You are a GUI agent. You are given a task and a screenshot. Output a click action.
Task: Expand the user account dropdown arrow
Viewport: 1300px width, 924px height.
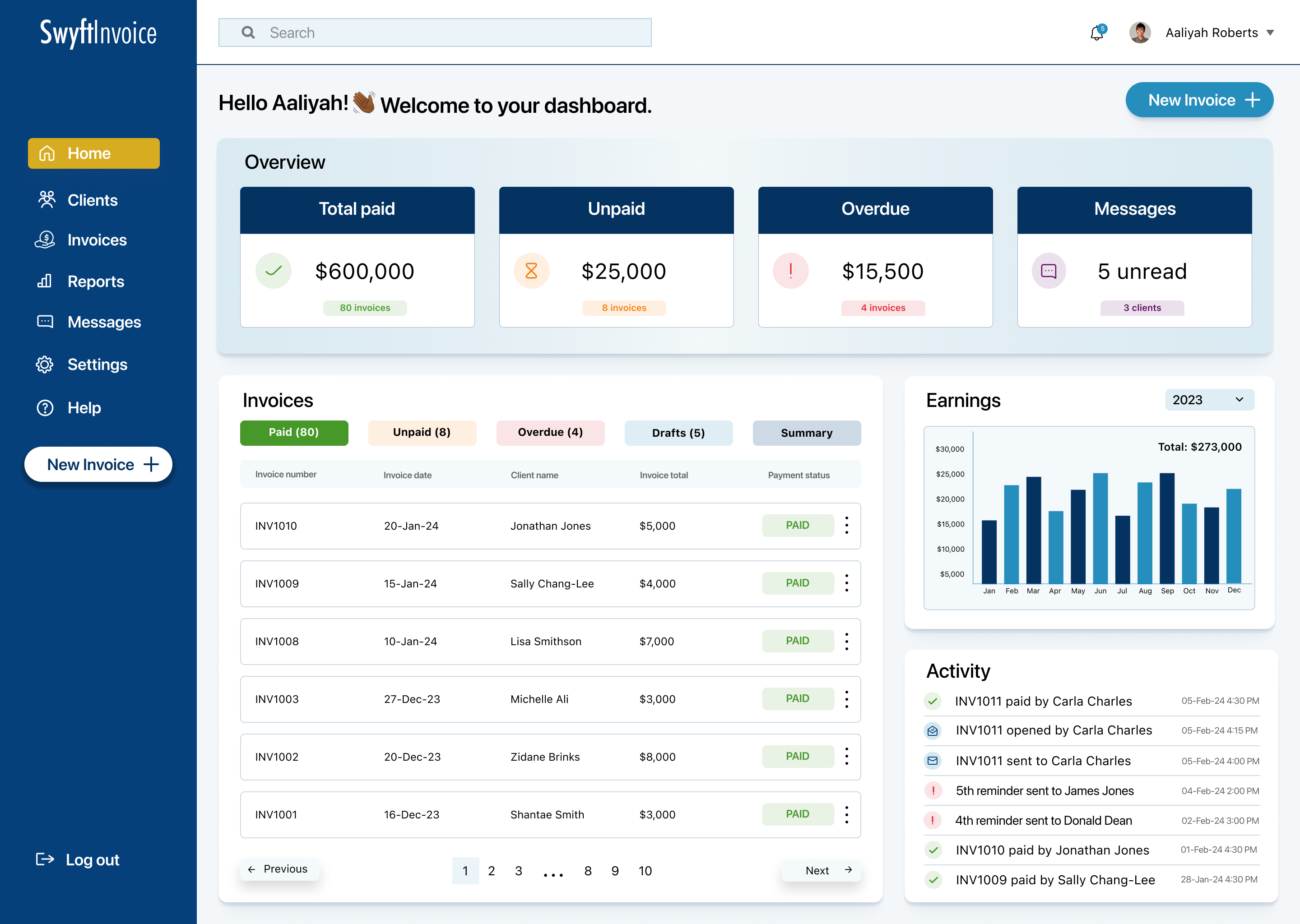tap(1270, 33)
